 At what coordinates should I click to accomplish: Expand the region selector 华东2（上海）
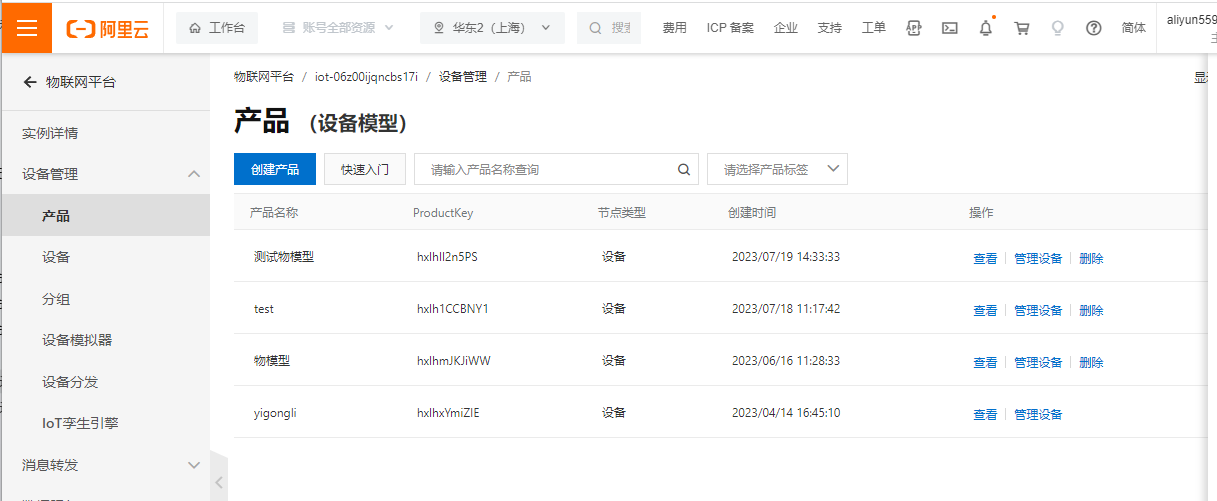tap(492, 28)
